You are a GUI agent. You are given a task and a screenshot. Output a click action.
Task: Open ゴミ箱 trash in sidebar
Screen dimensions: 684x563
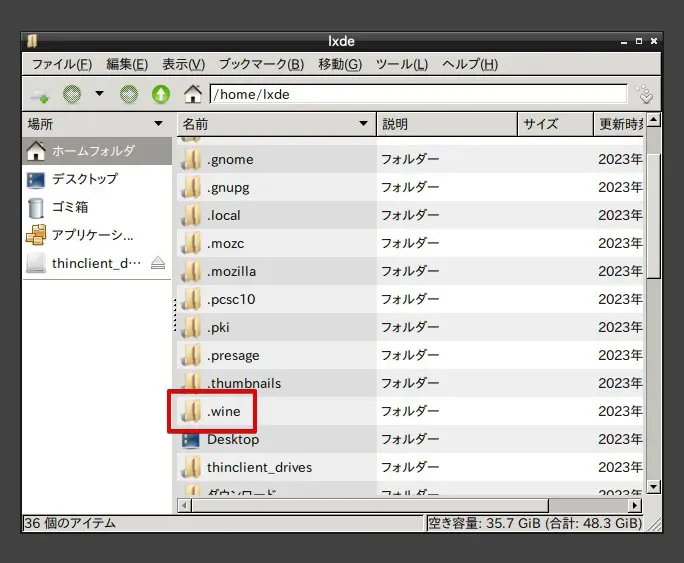[70, 207]
